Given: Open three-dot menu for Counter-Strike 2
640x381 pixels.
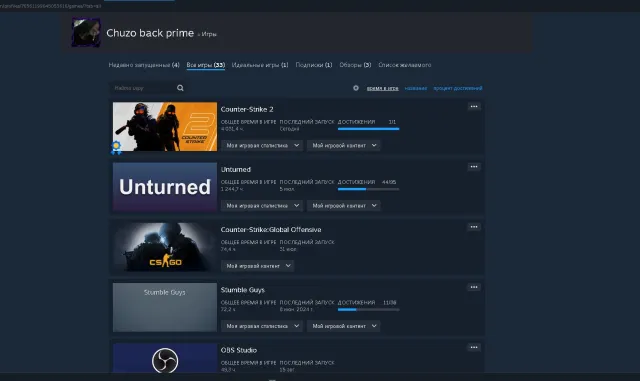Looking at the screenshot, I should [474, 107].
